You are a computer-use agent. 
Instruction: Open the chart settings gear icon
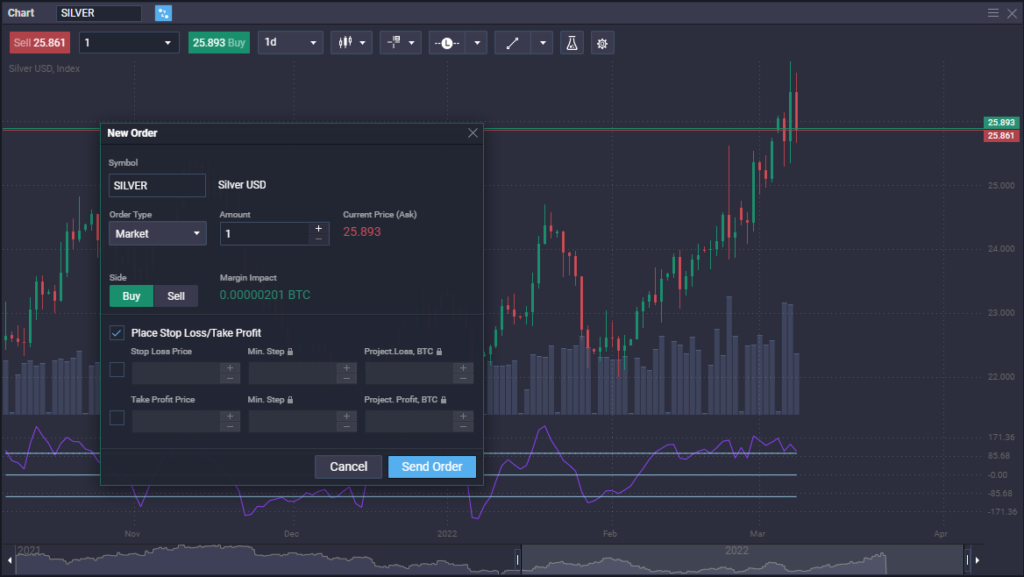pos(601,42)
